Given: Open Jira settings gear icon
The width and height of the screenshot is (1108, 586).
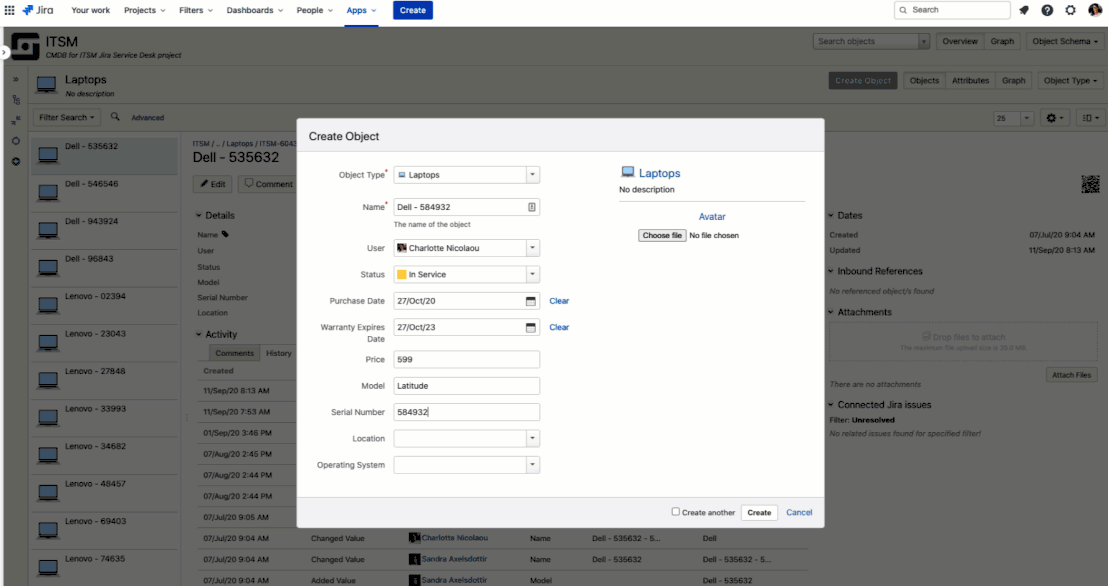Looking at the screenshot, I should pos(1071,10).
